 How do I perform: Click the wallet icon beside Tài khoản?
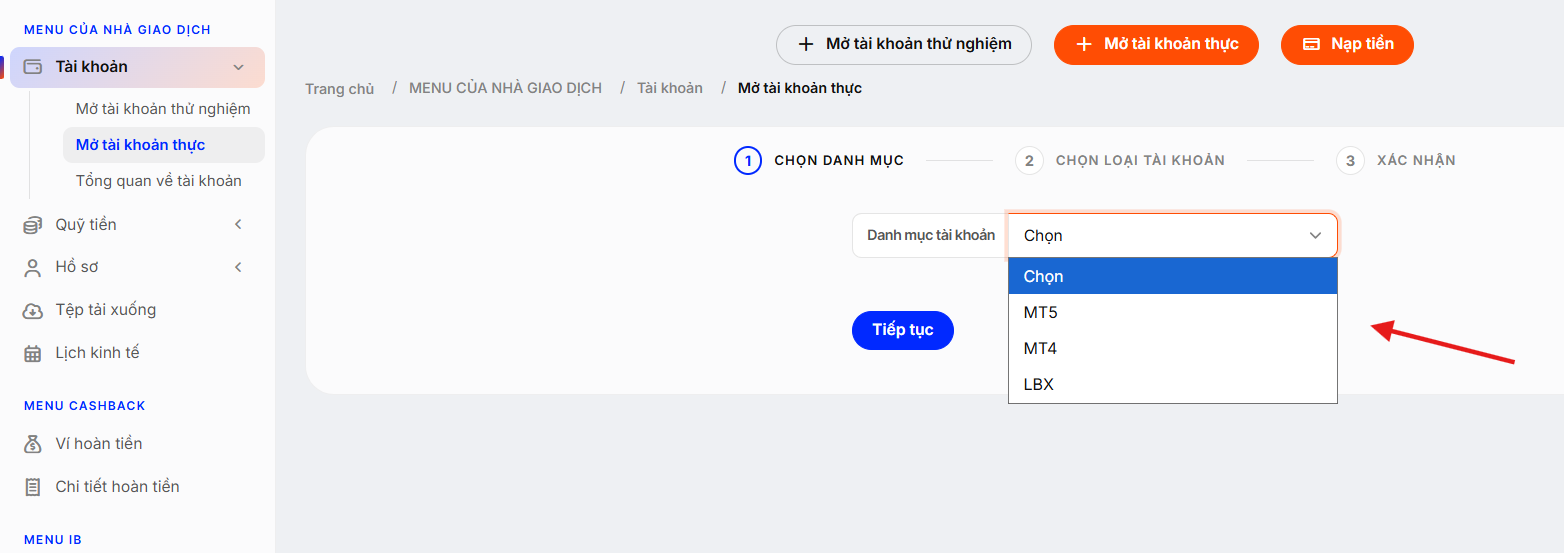pyautogui.click(x=33, y=67)
